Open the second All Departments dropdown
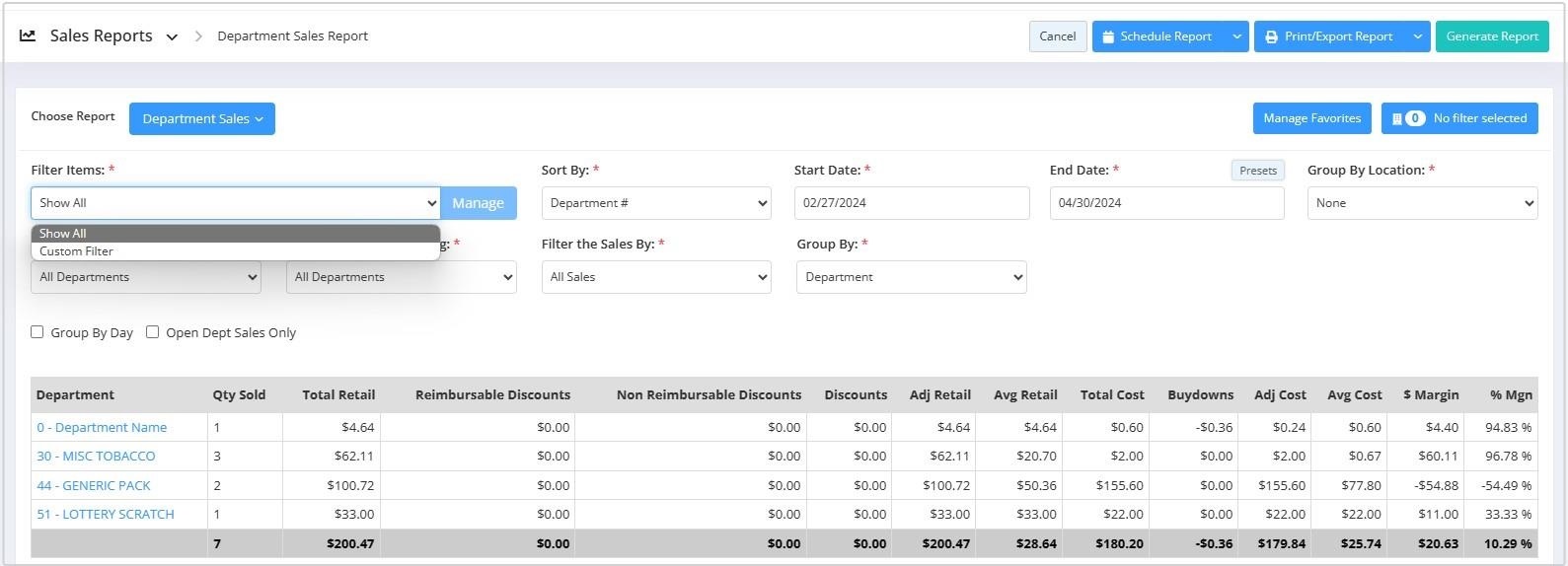Viewport: 1568px width, 566px height. pos(402,277)
